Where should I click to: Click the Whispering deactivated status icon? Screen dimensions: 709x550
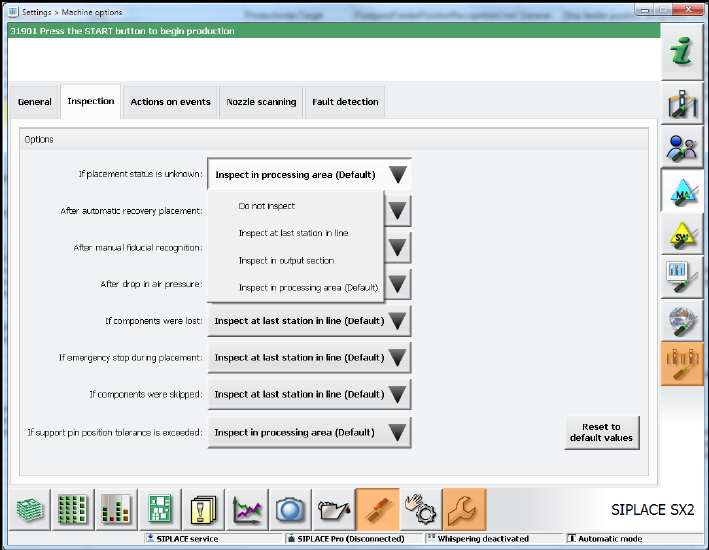pos(431,538)
